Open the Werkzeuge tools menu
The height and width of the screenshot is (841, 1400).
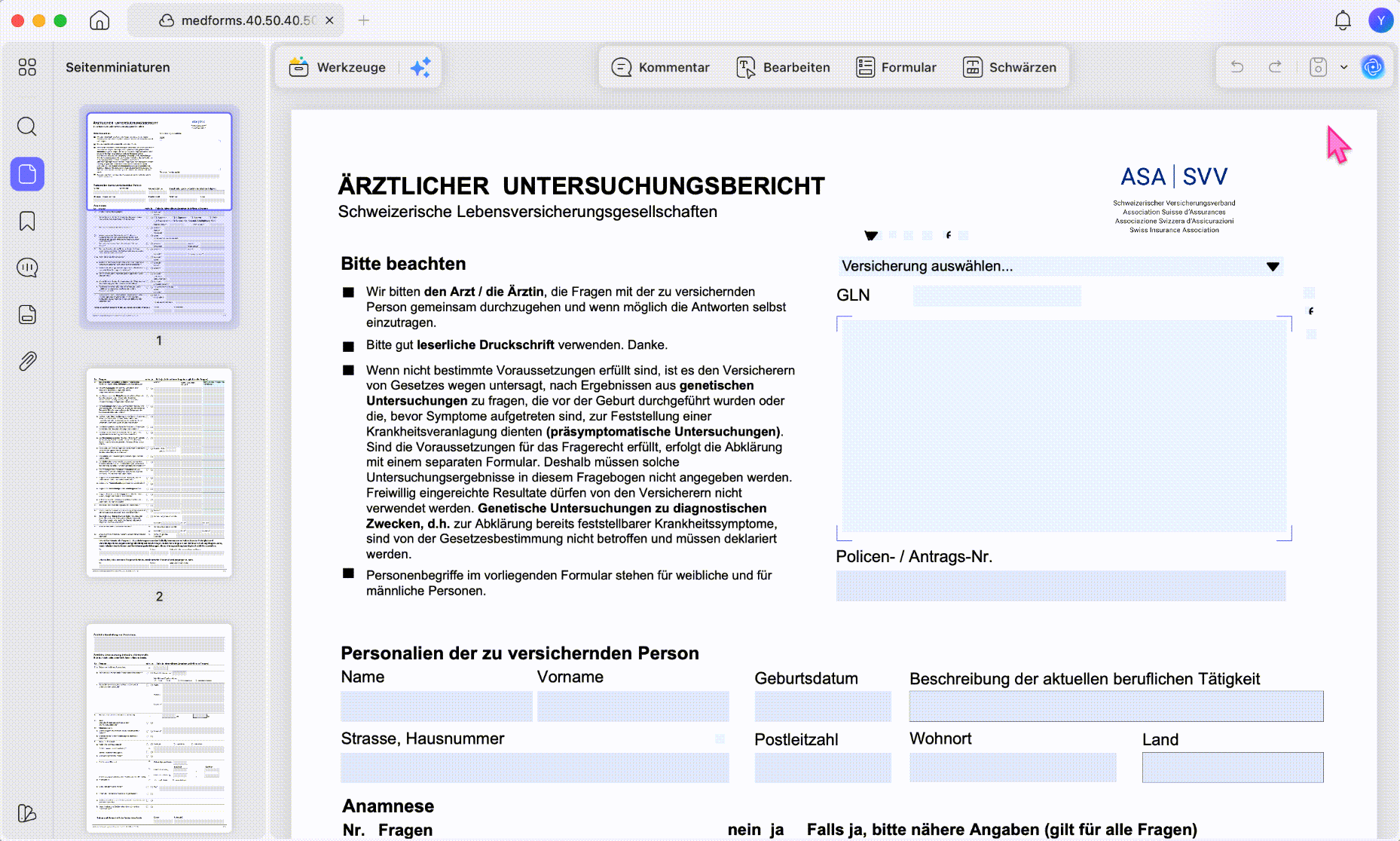[338, 67]
